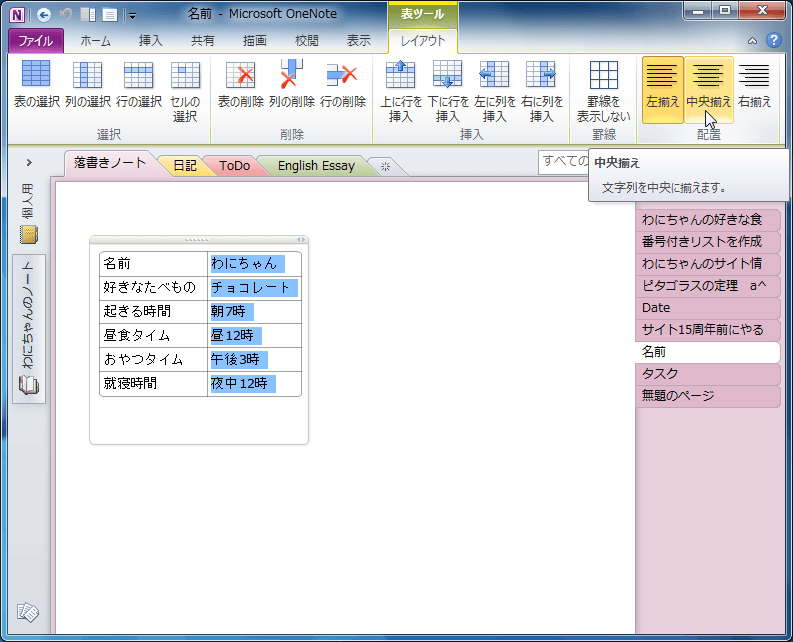Image resolution: width=793 pixels, height=642 pixels.
Task: Open page サイト15周年前にやる
Action: tap(707, 330)
